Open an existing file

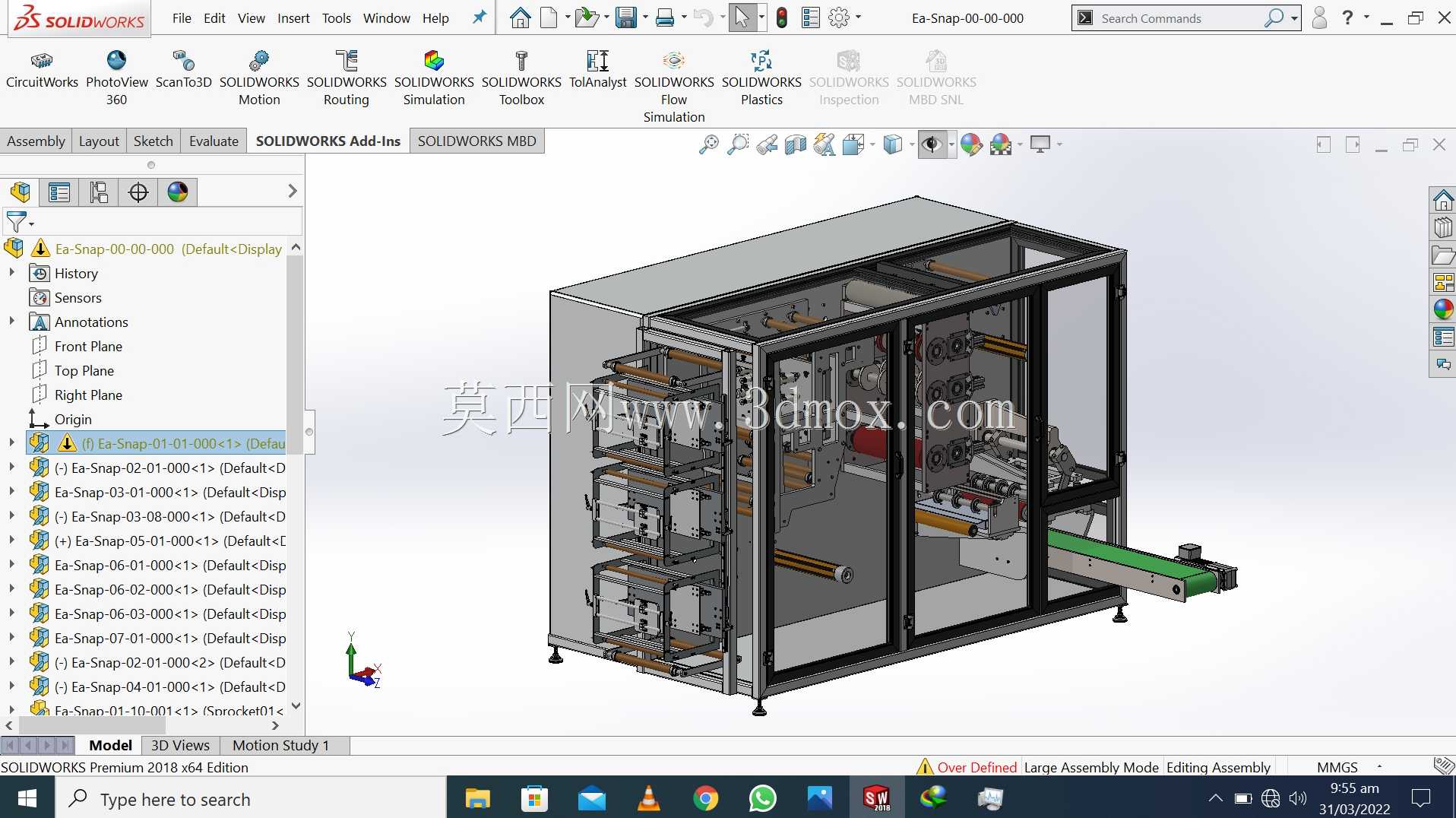(x=586, y=17)
